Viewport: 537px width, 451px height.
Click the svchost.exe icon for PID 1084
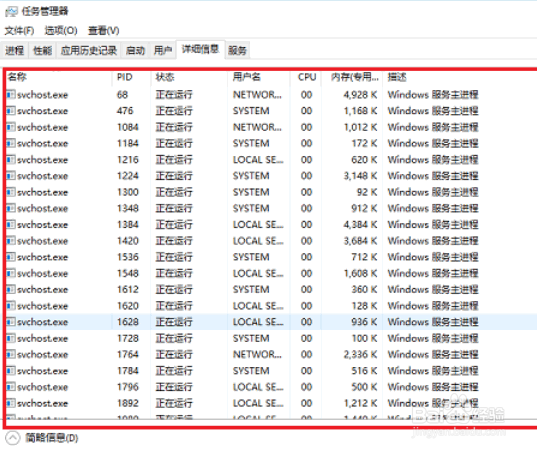pyautogui.click(x=11, y=127)
